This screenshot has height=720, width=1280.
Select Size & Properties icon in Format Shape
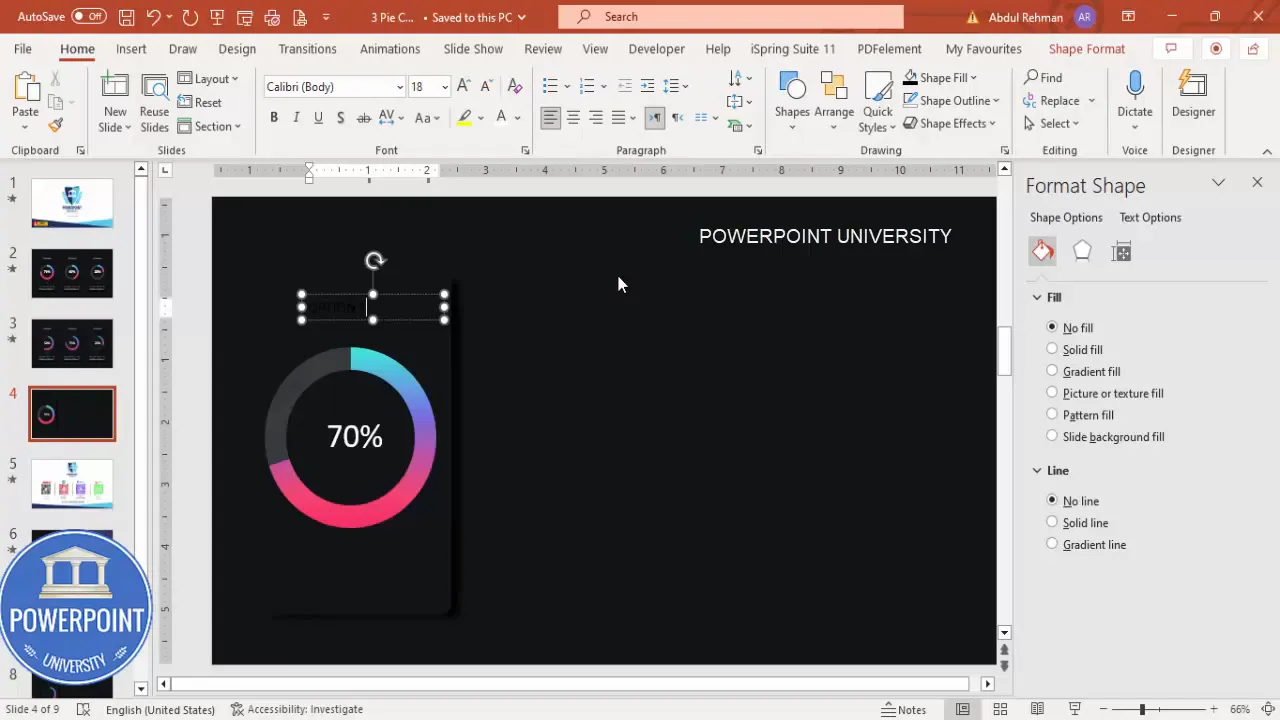click(x=1122, y=252)
